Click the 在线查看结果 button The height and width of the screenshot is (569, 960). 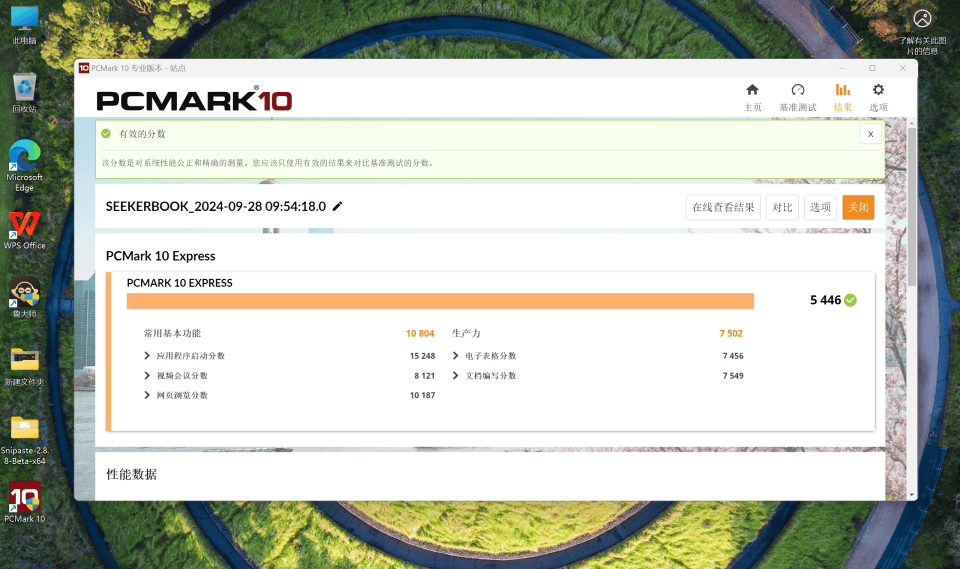point(723,207)
